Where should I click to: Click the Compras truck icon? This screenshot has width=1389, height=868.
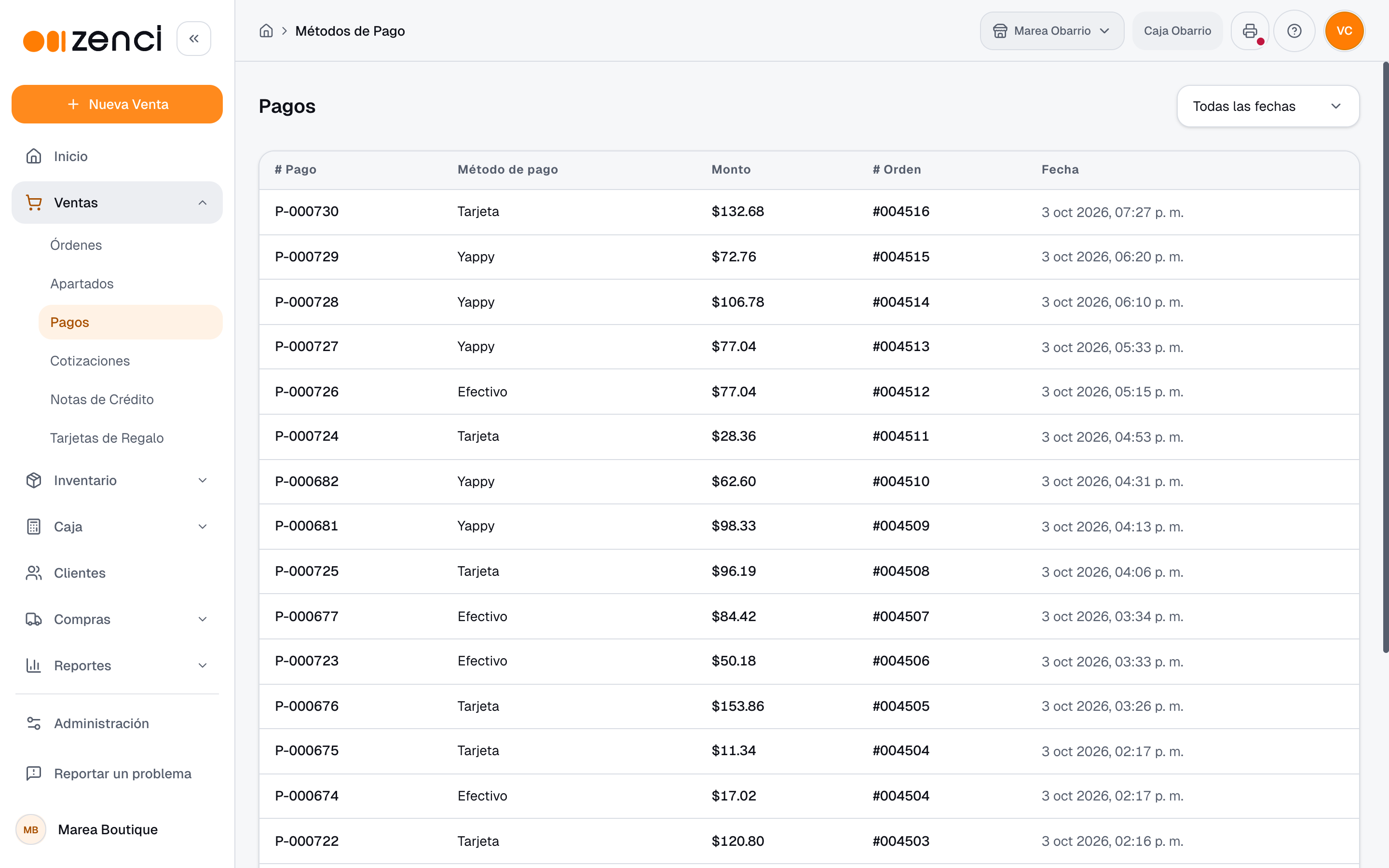click(34, 620)
